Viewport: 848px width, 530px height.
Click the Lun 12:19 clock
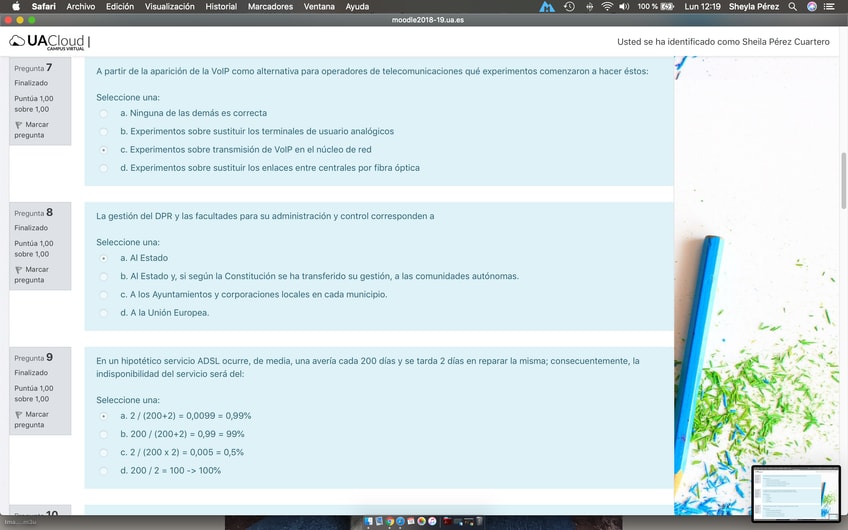(x=702, y=6)
